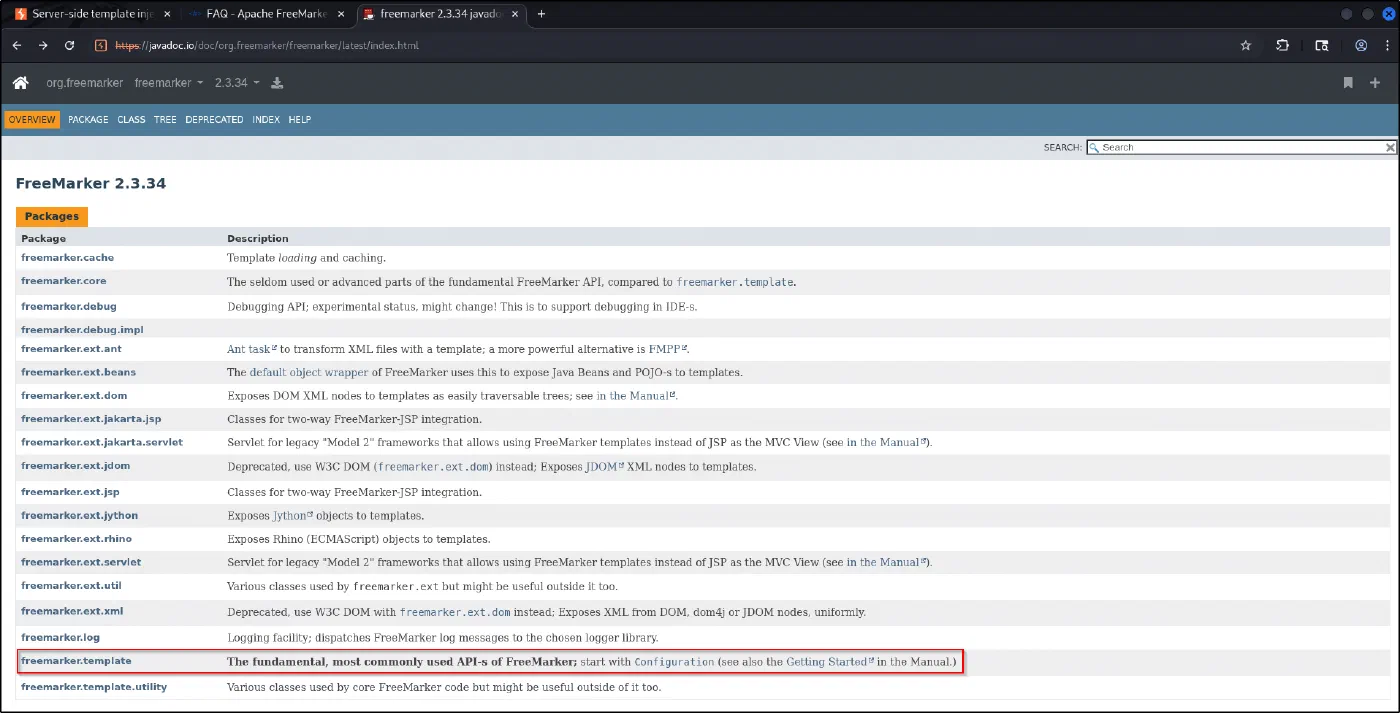Screen dimensions: 1400x713
Task: Open the HELP navigation item
Action: point(300,119)
